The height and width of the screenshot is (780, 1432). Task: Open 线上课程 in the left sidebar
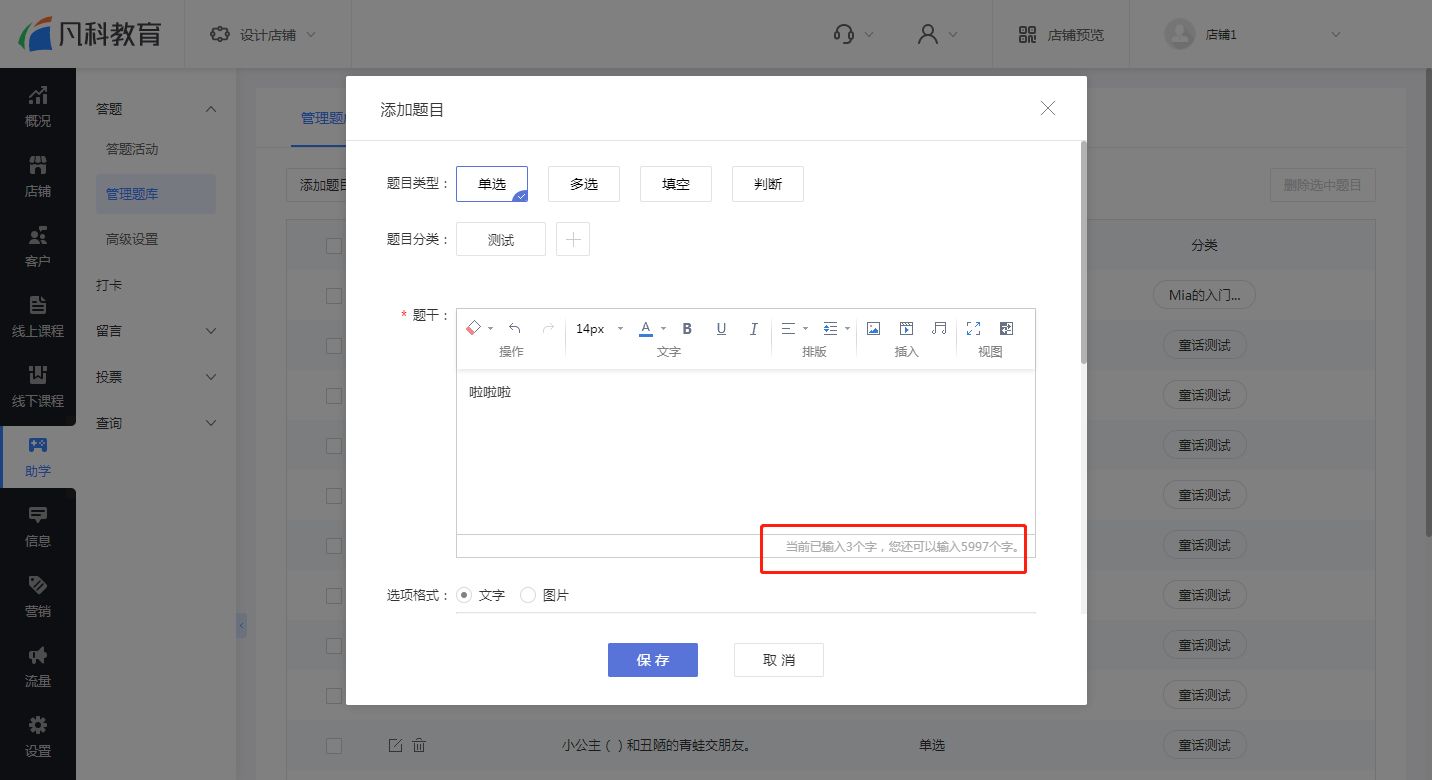tap(38, 317)
